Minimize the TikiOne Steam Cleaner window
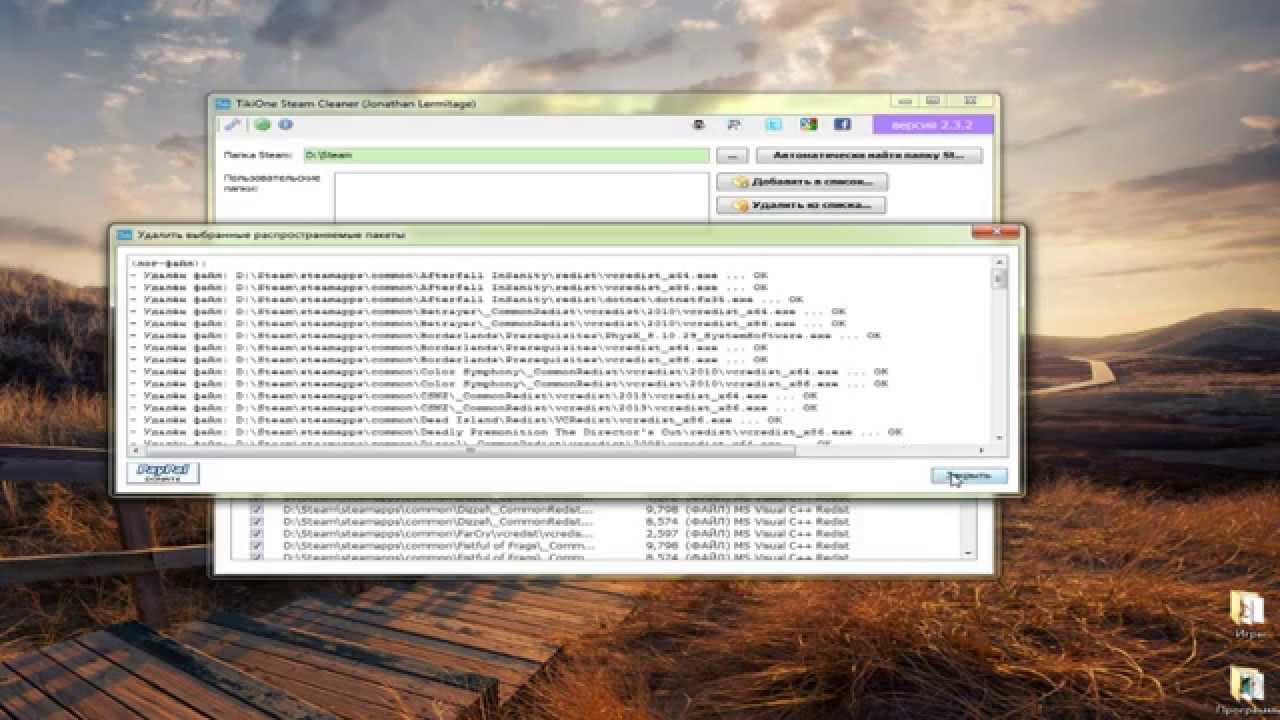1280x720 pixels. pos(906,101)
